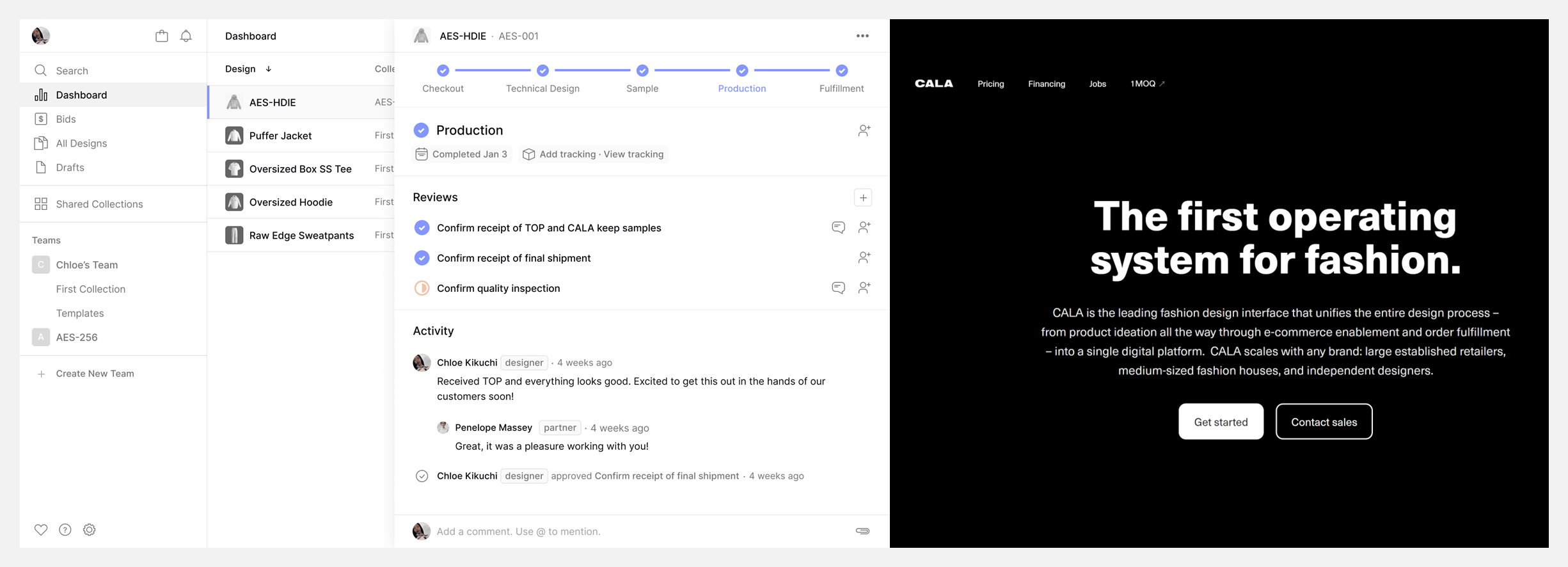This screenshot has width=1568, height=567.
Task: Click the Drafts page icon
Action: point(41,168)
